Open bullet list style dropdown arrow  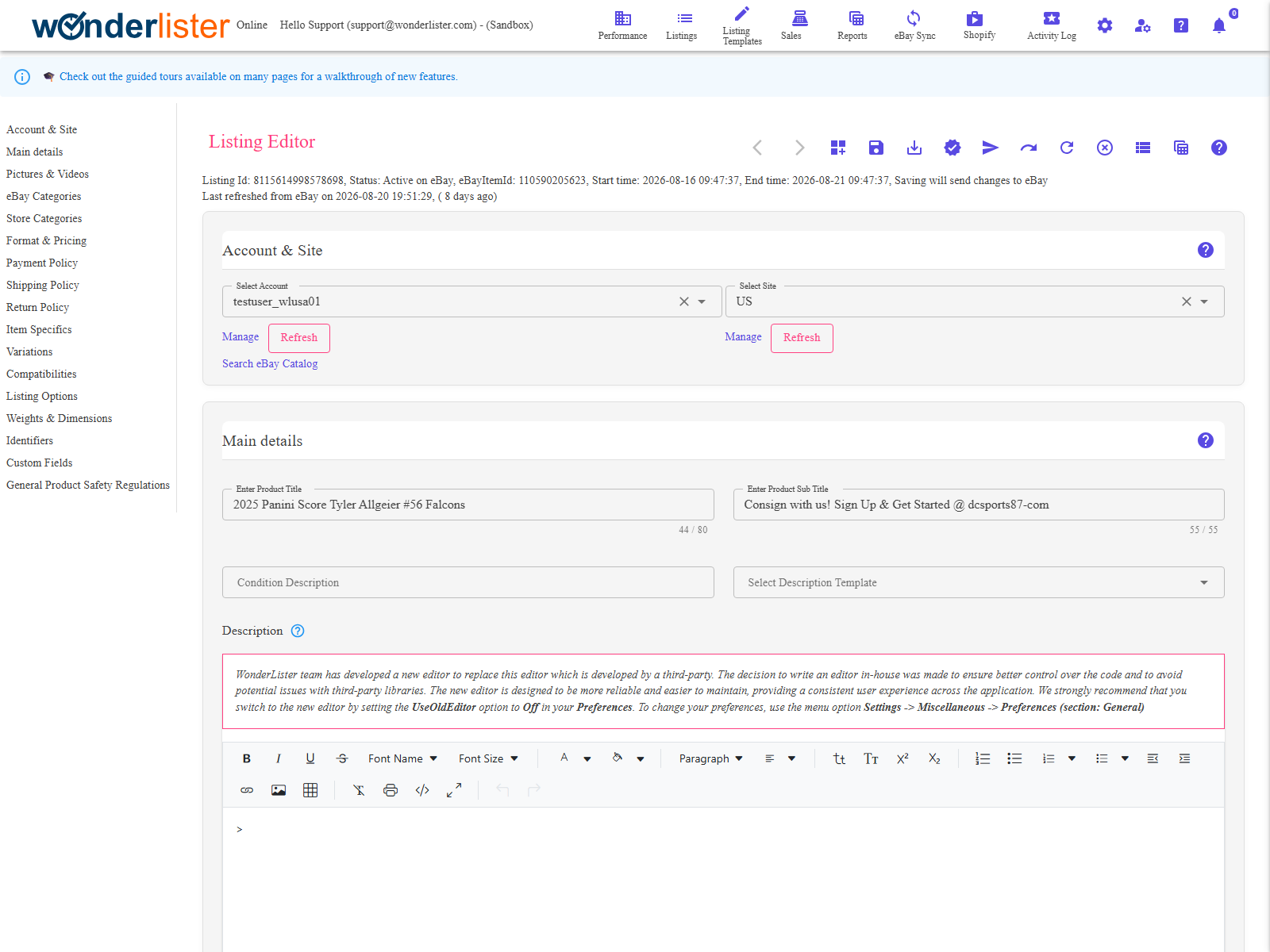[x=1125, y=758]
